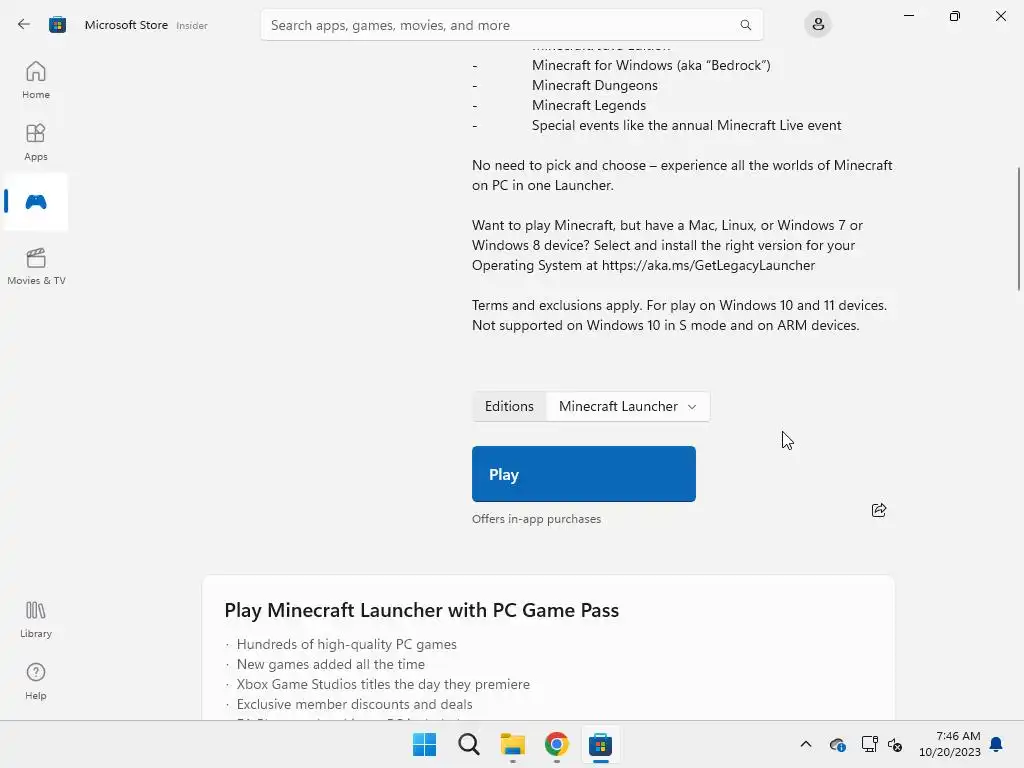The height and width of the screenshot is (768, 1024).
Task: Click 'Xbox Game Studios titles' bullet
Action: coord(383,684)
